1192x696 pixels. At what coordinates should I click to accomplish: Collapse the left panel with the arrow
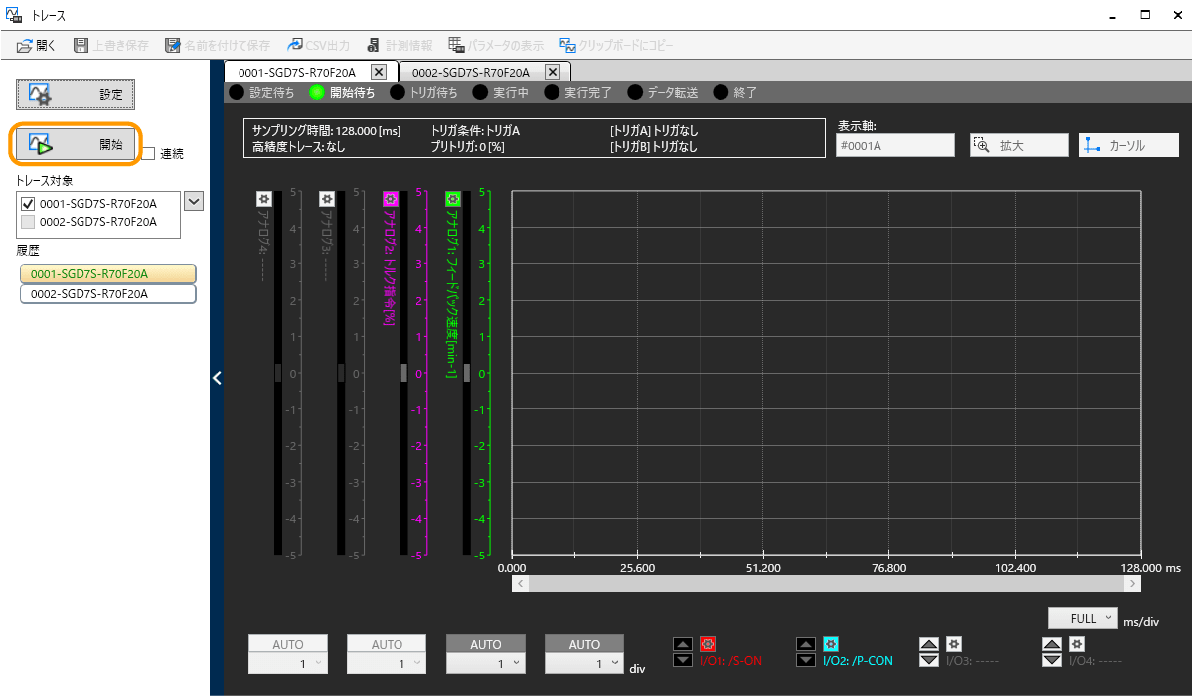coord(217,378)
